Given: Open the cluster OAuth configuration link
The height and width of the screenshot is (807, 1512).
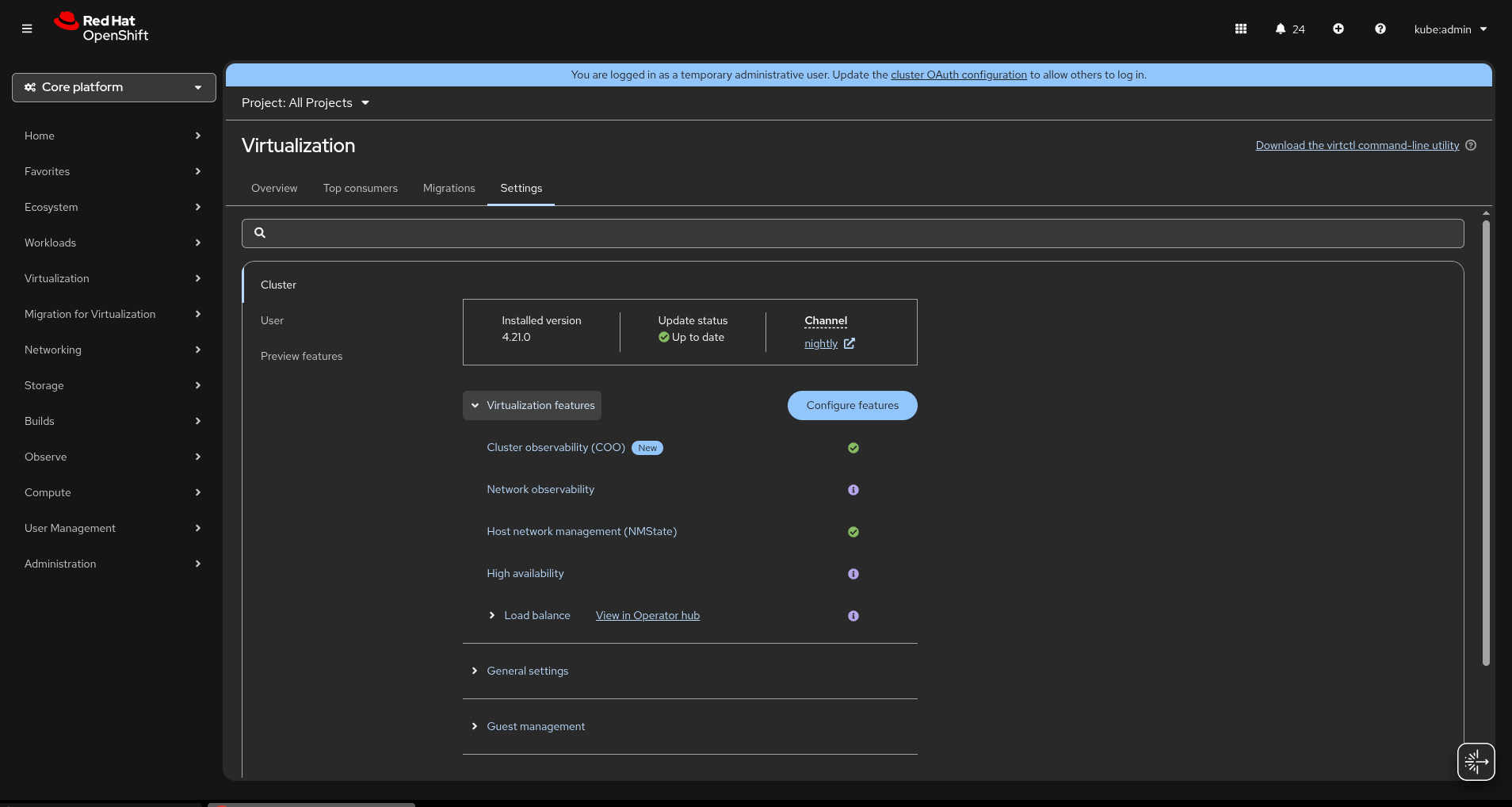Looking at the screenshot, I should click(x=959, y=75).
